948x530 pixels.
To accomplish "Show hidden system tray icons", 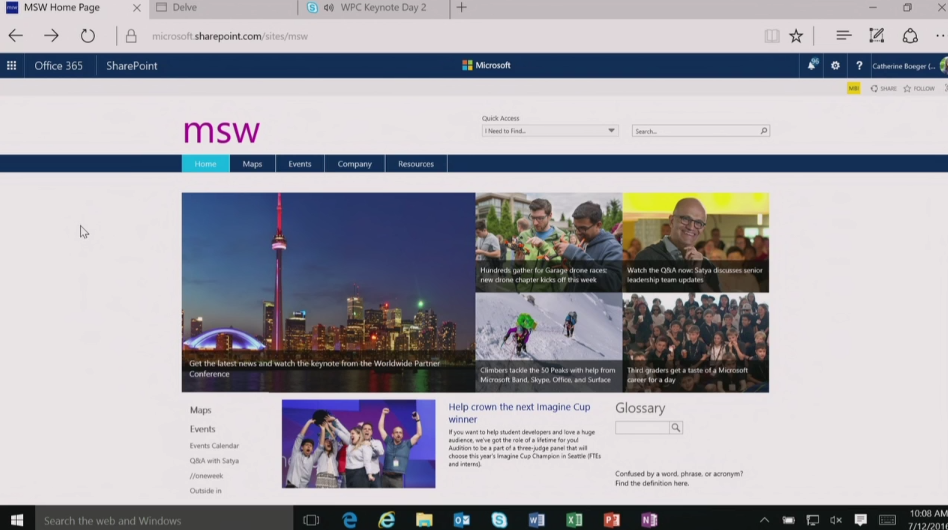I will [x=765, y=520].
